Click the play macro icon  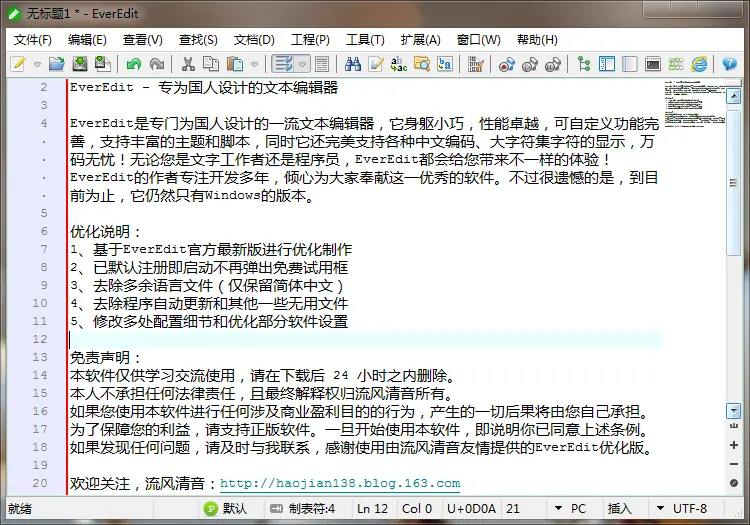[x=529, y=64]
